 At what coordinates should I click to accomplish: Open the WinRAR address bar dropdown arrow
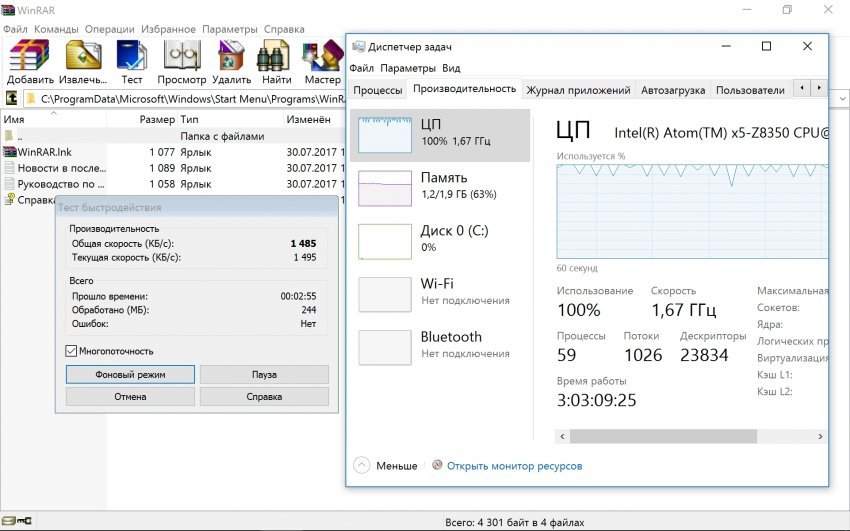[843, 99]
